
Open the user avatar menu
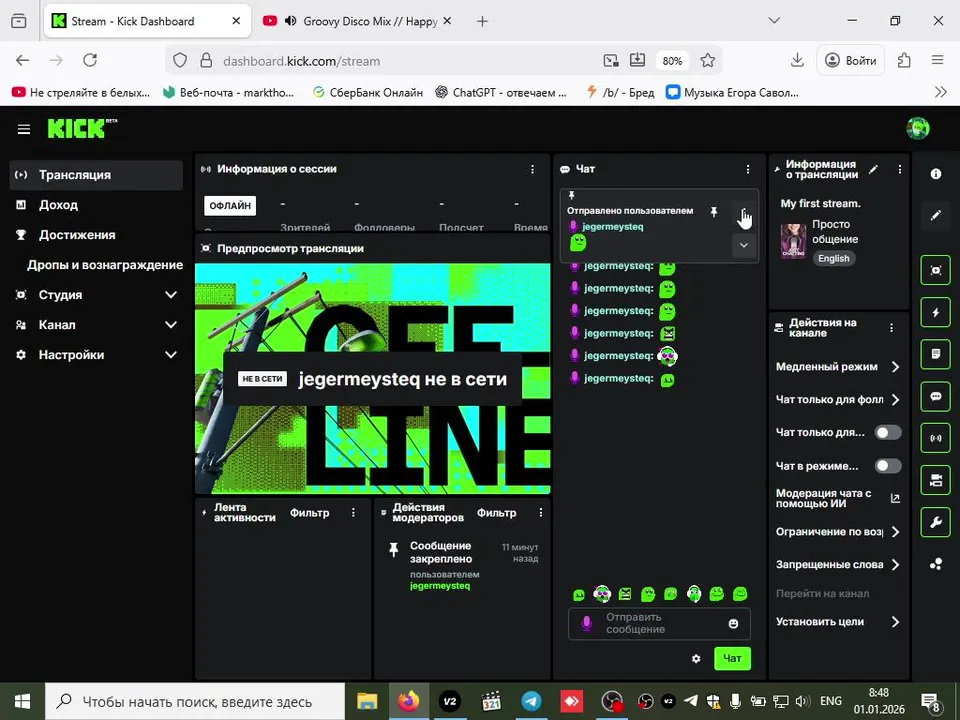[x=918, y=129]
